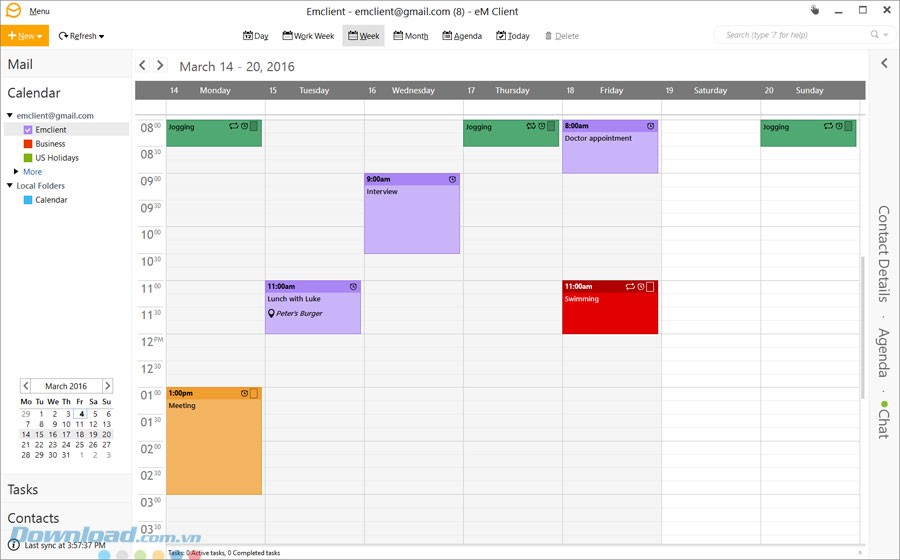Open the Menu in title bar
Screen dimensions: 900x560
(x=39, y=11)
